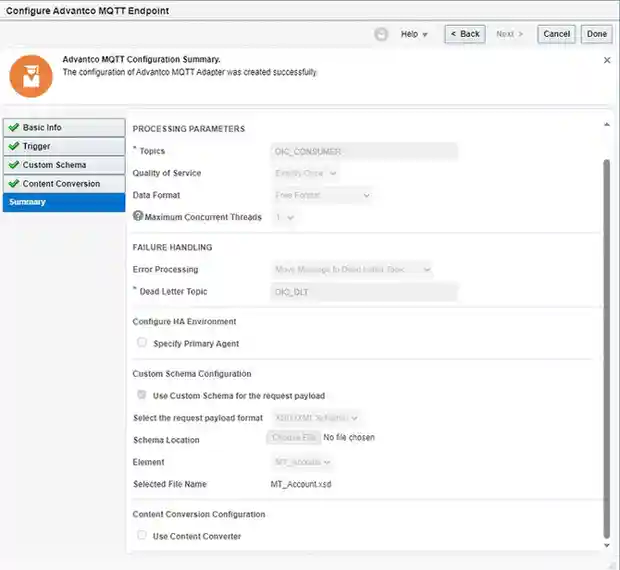Screen dimensions: 620x570
Task: Toggle Use Custom Schema for the request payload
Action: 142,395
